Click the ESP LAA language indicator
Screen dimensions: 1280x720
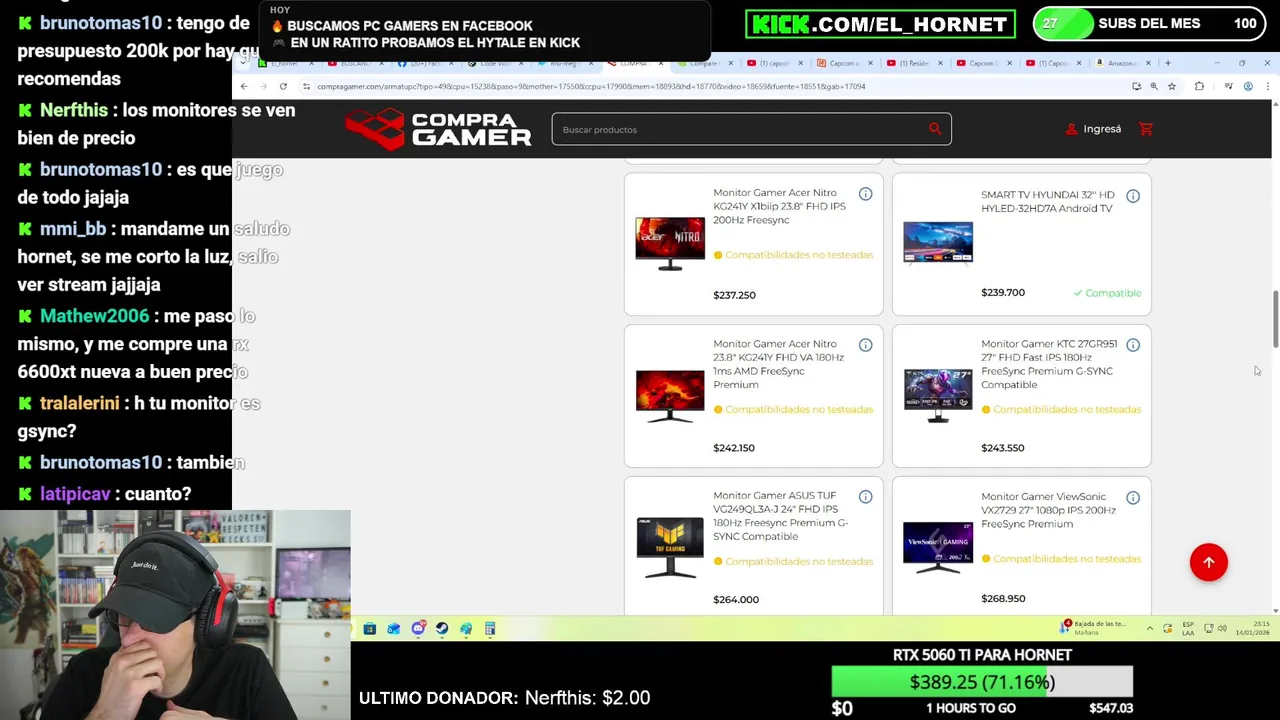[x=1188, y=629]
